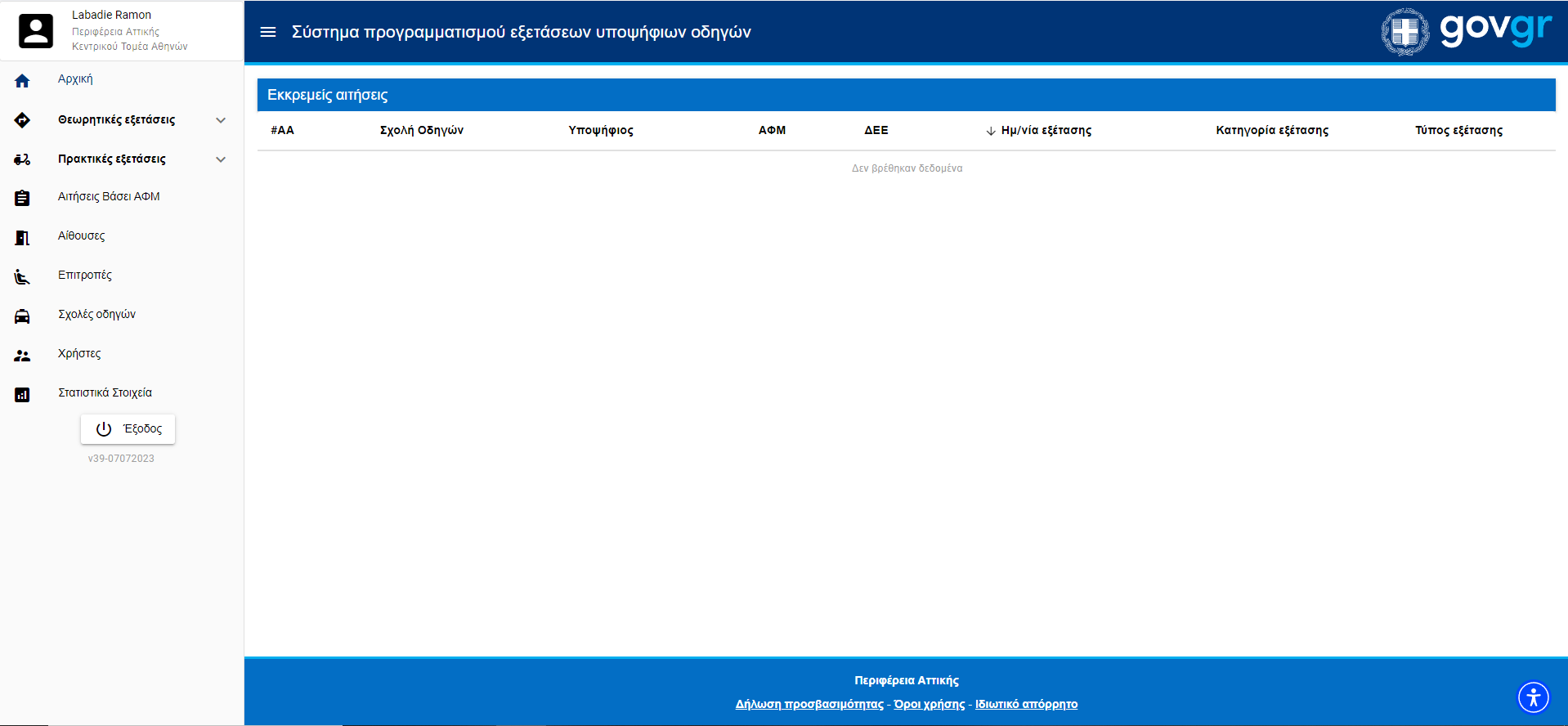Click the chart icon for Στατιστικά Στοιχεία

pyautogui.click(x=22, y=394)
